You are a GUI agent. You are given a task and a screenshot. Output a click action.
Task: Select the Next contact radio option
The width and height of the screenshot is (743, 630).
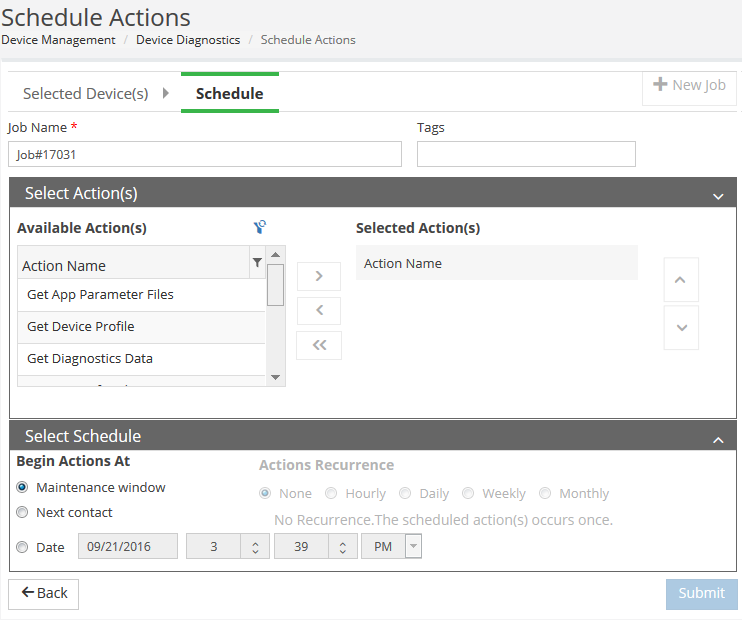click(x=22, y=513)
